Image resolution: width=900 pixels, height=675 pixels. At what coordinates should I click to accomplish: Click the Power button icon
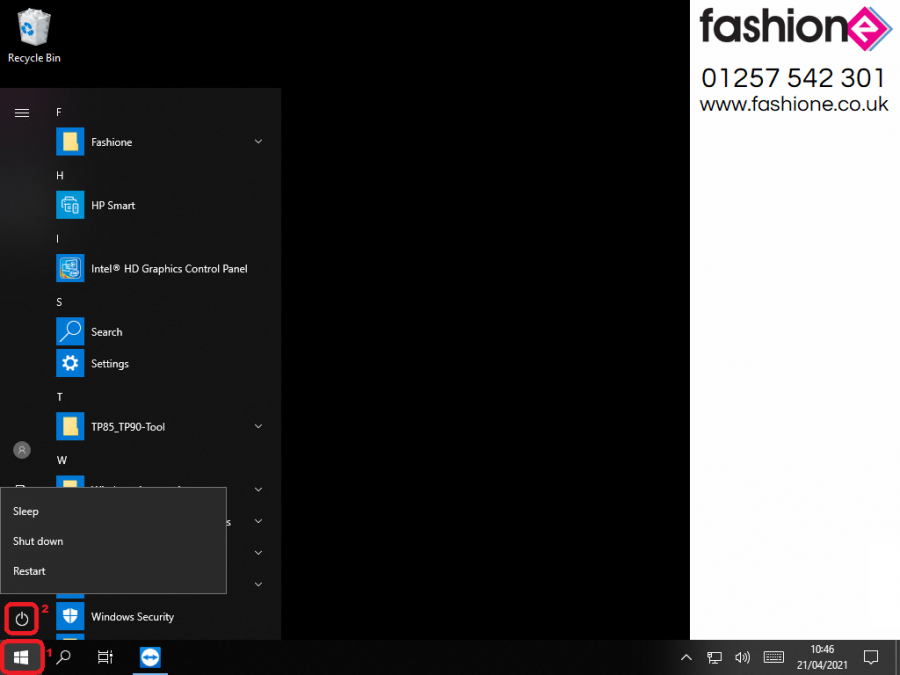point(22,619)
